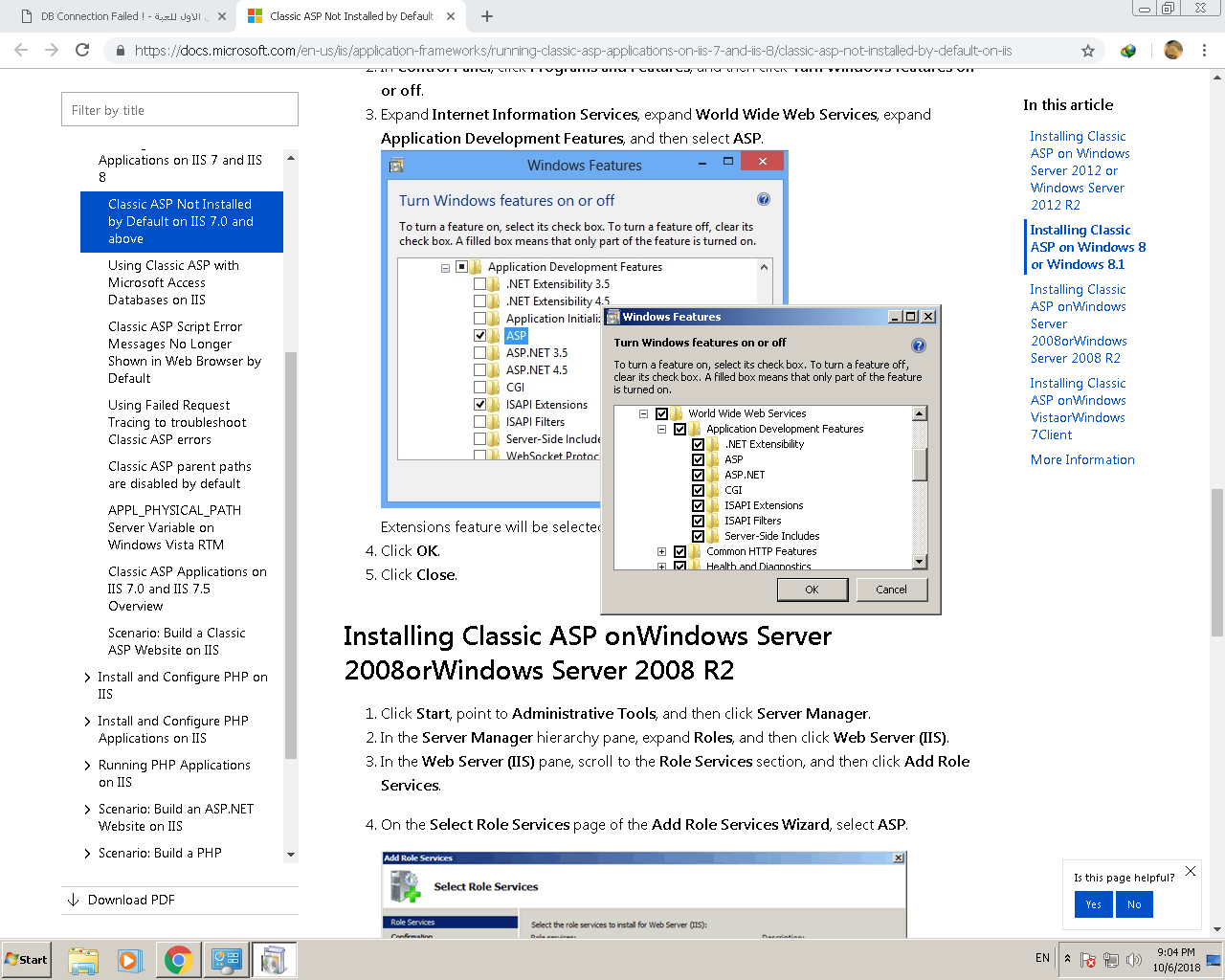Viewport: 1225px width, 980px height.
Task: Open Windows Explorer from the taskbar
Action: click(x=83, y=960)
